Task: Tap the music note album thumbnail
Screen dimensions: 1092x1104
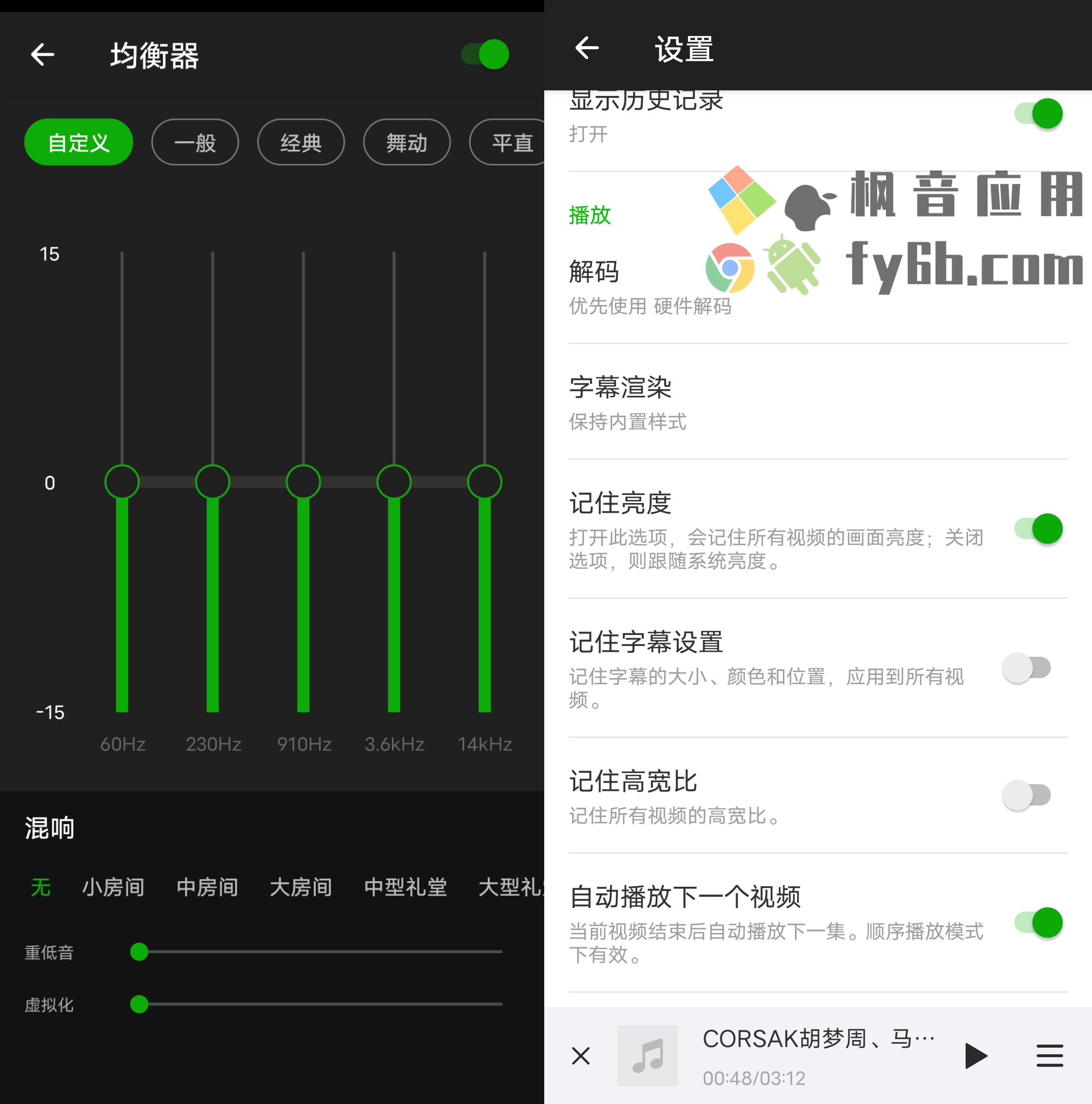Action: tap(647, 1055)
